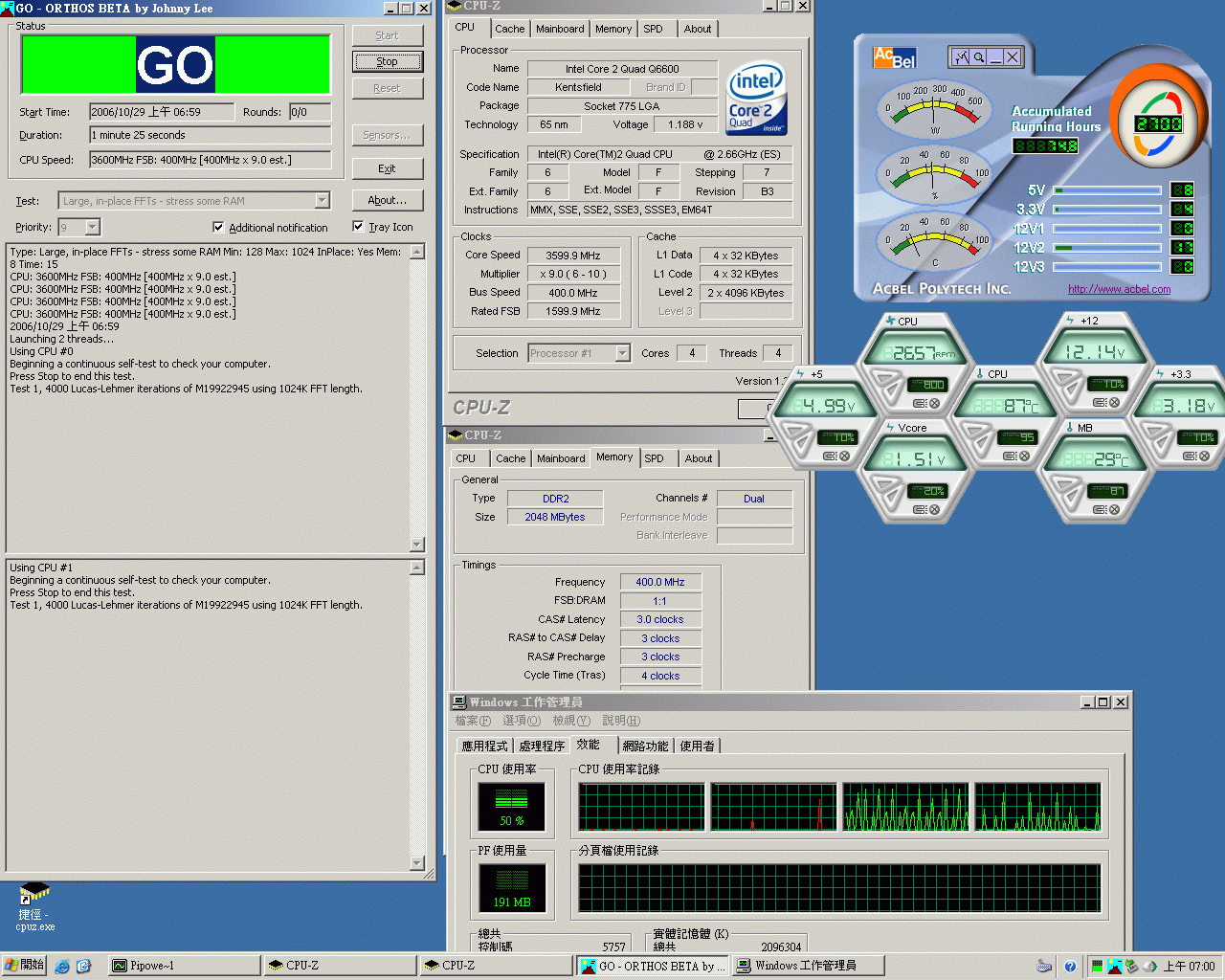The height and width of the screenshot is (980, 1225).
Task: Open settings icon on the +5 voltage gauge
Action: (830, 457)
